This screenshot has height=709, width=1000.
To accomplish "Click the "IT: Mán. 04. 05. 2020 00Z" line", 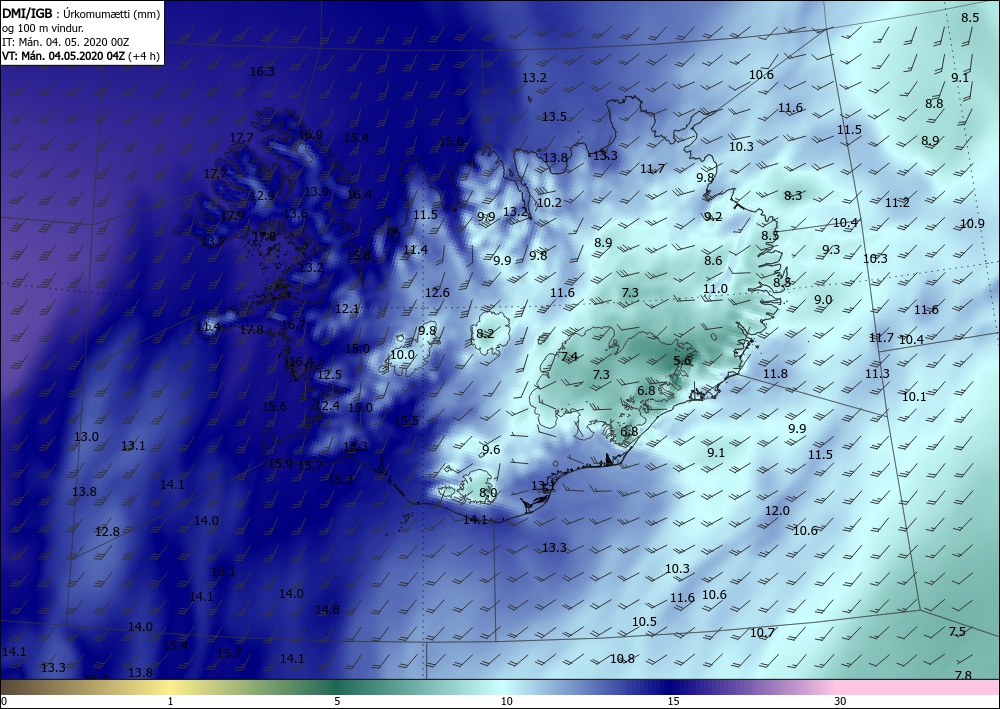I will tap(66, 42).
